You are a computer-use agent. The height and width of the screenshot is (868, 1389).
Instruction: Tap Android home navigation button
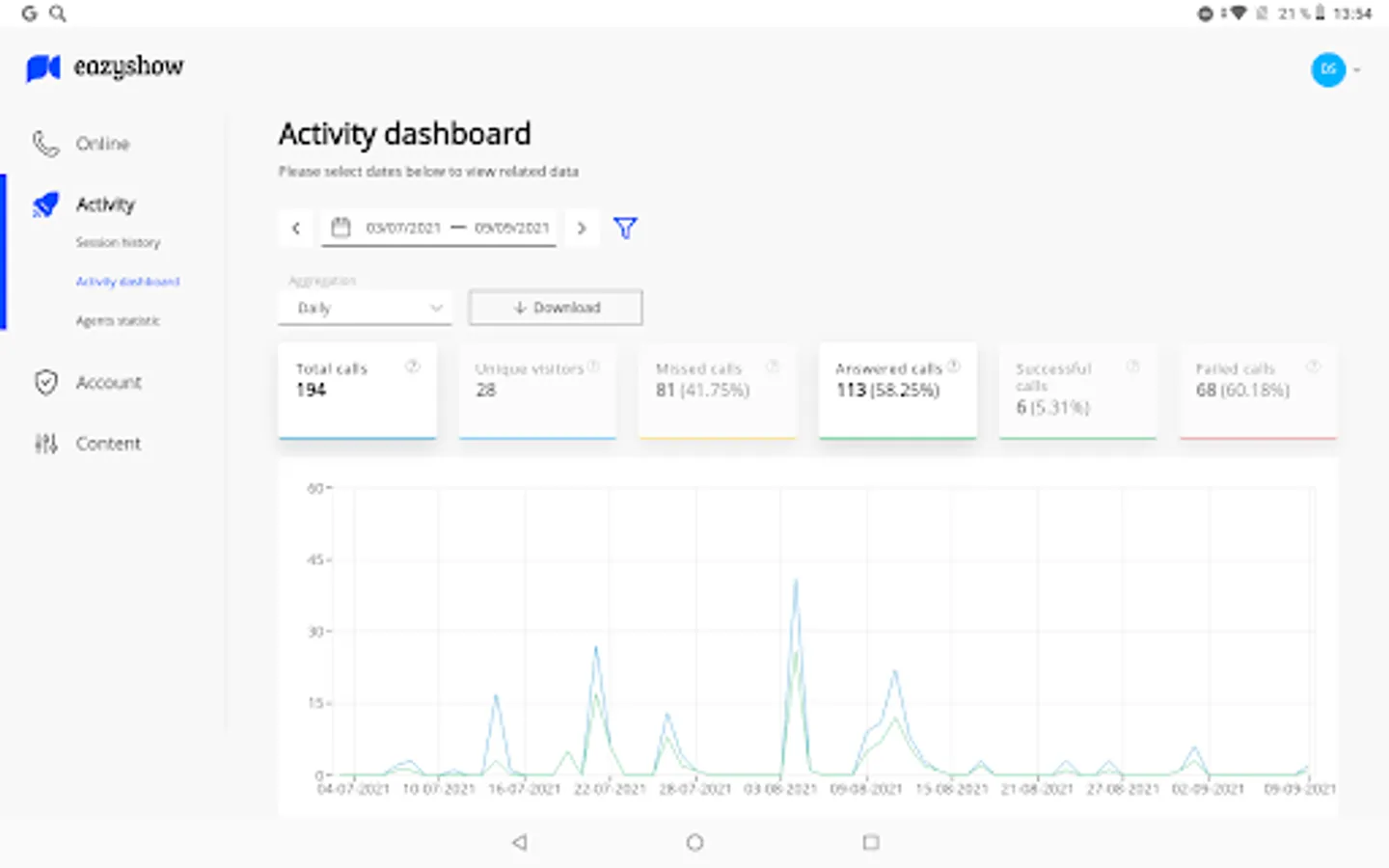pyautogui.click(x=694, y=842)
